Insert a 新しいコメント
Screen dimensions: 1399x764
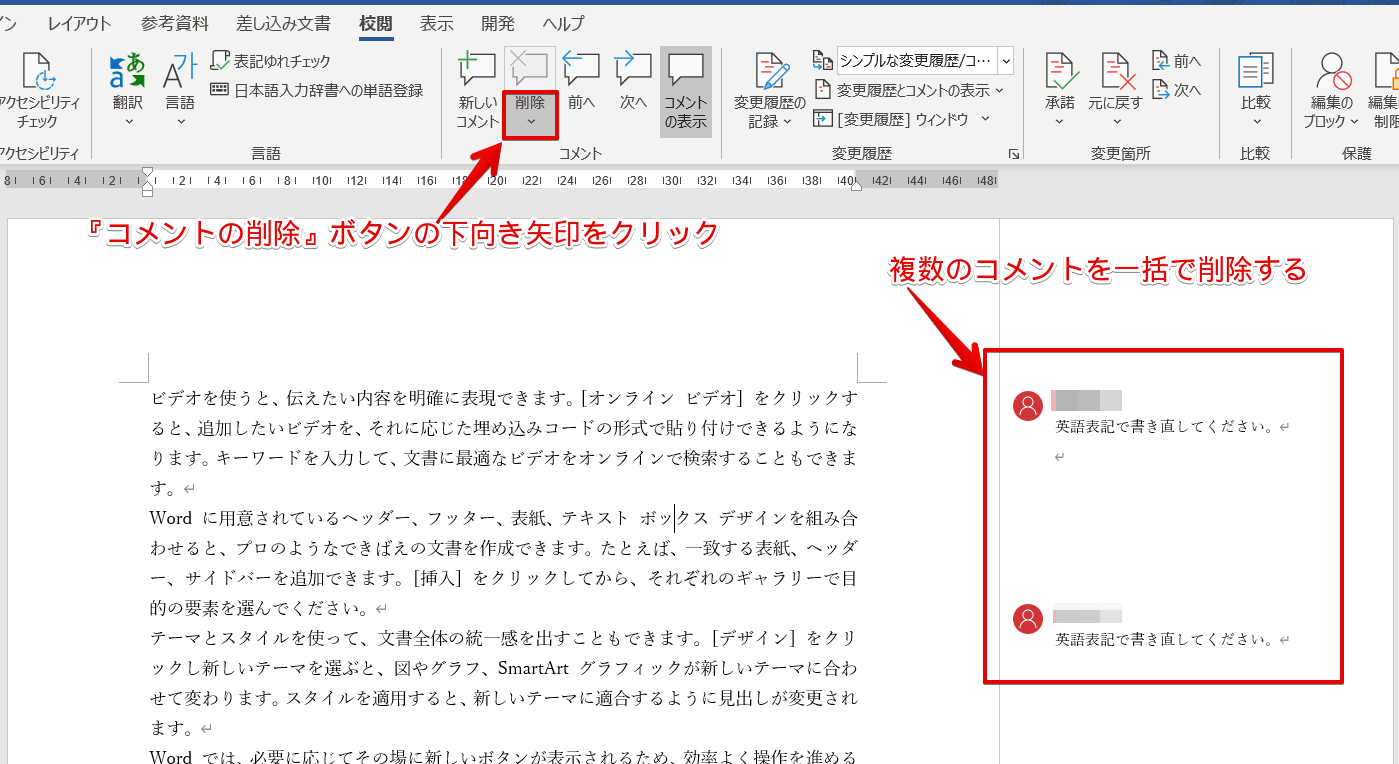click(477, 90)
